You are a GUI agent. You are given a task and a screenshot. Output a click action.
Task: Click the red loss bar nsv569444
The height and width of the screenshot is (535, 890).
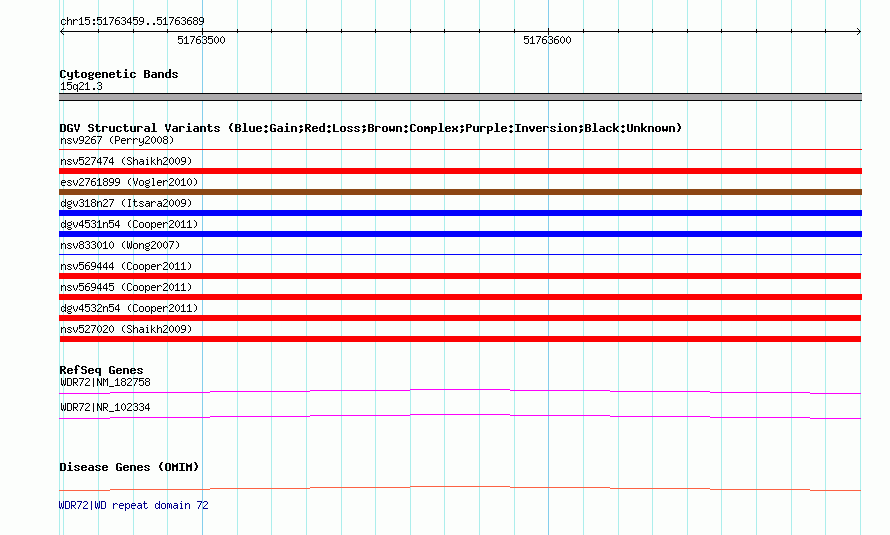click(x=460, y=276)
